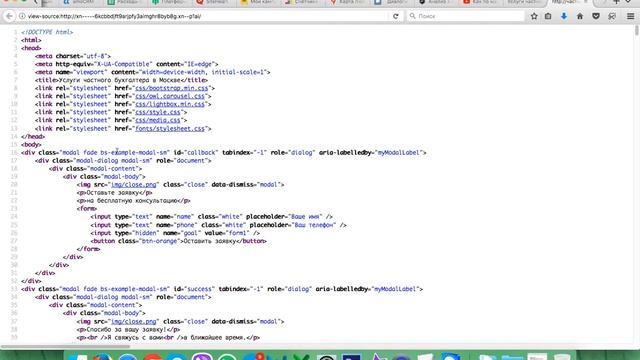Click the <title> line about бухгалтера

tap(121, 80)
